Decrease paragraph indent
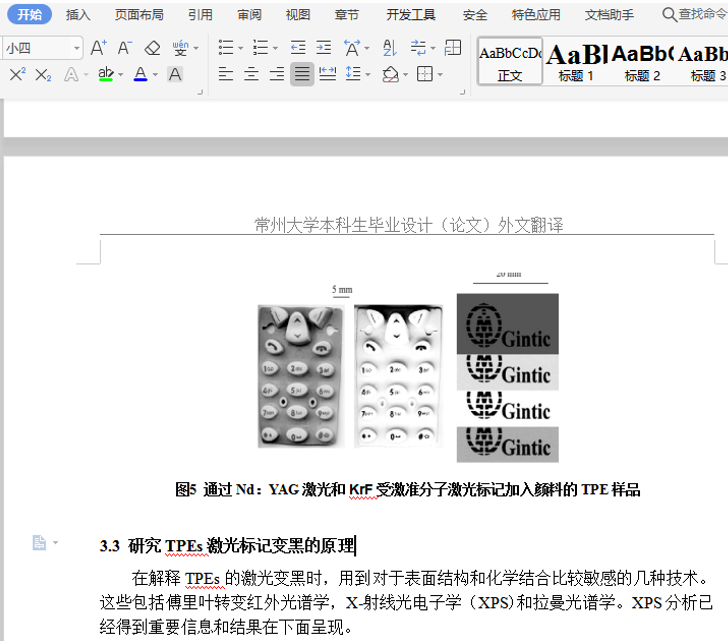The image size is (728, 641). click(x=298, y=47)
